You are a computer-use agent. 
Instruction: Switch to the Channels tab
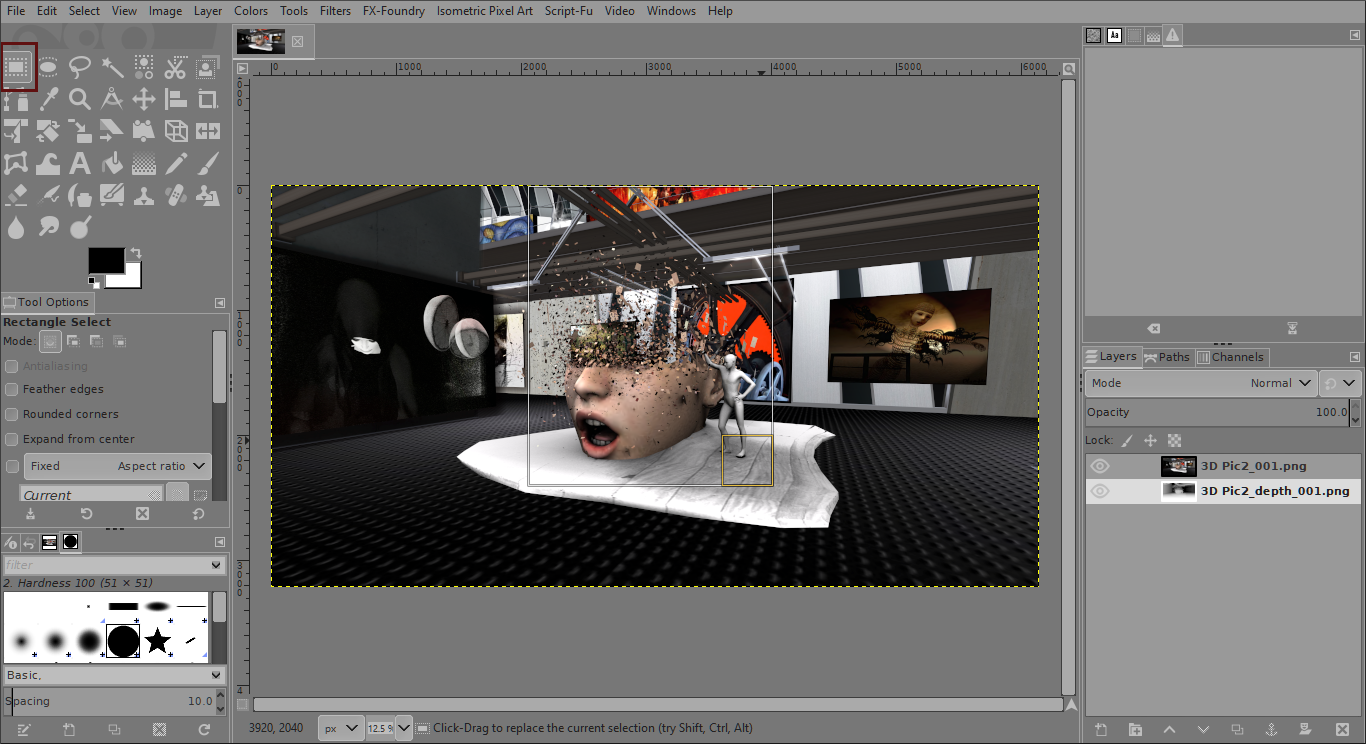point(1230,357)
